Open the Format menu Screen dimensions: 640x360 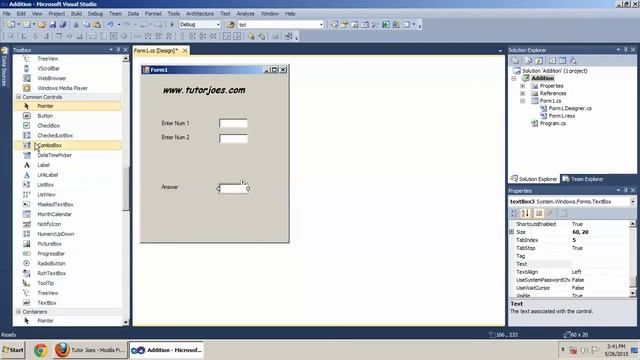[x=153, y=13]
